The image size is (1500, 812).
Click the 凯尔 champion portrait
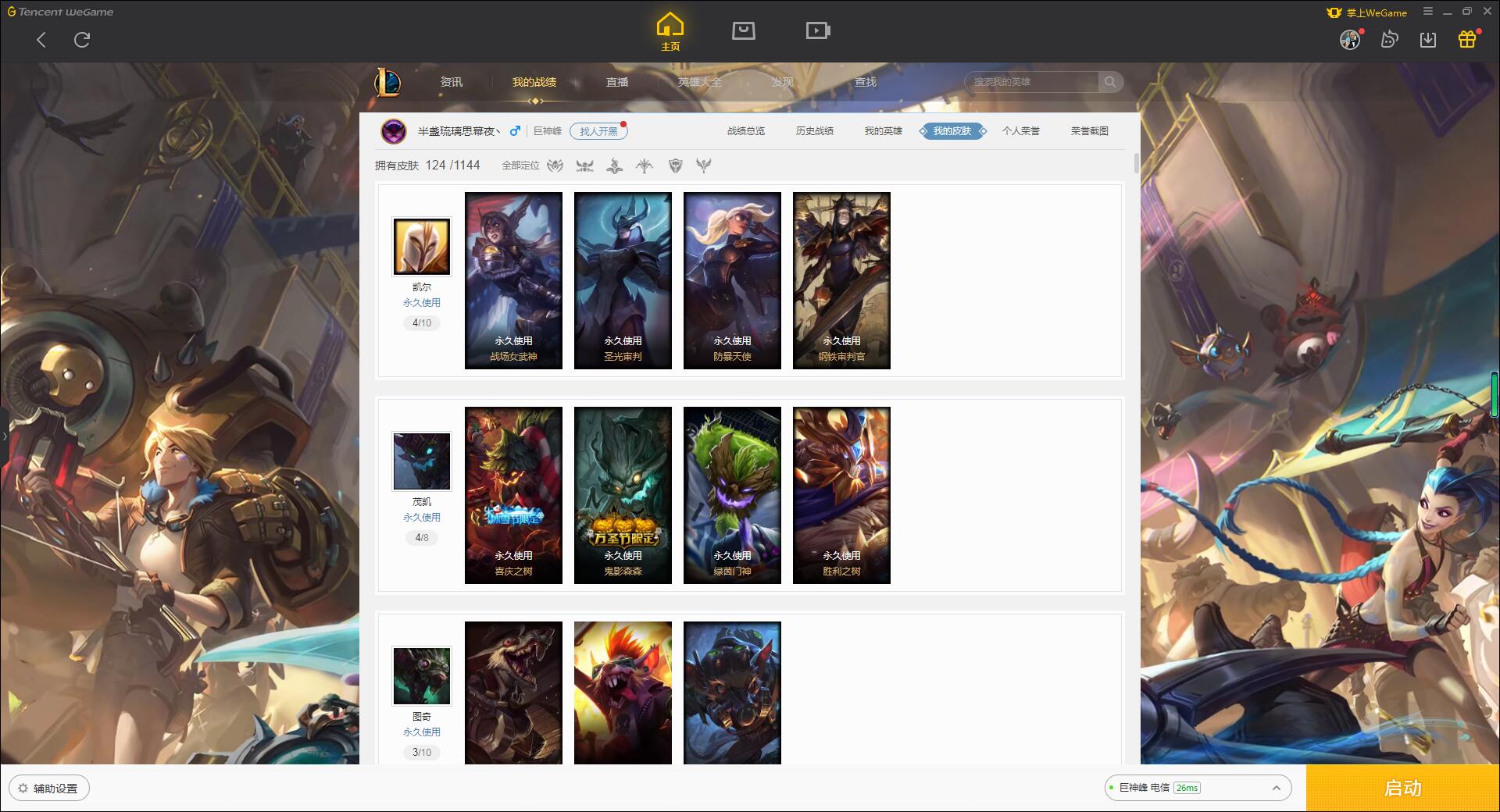[x=422, y=247]
